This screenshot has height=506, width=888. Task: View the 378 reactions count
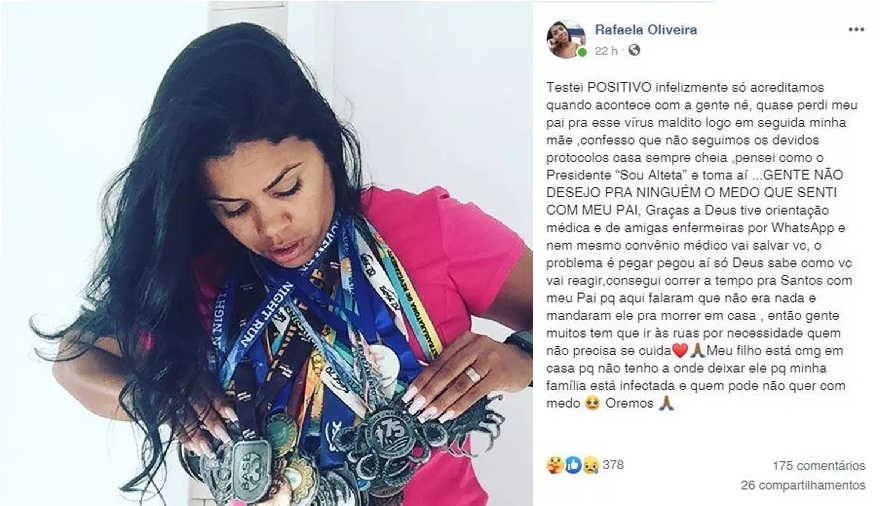613,465
